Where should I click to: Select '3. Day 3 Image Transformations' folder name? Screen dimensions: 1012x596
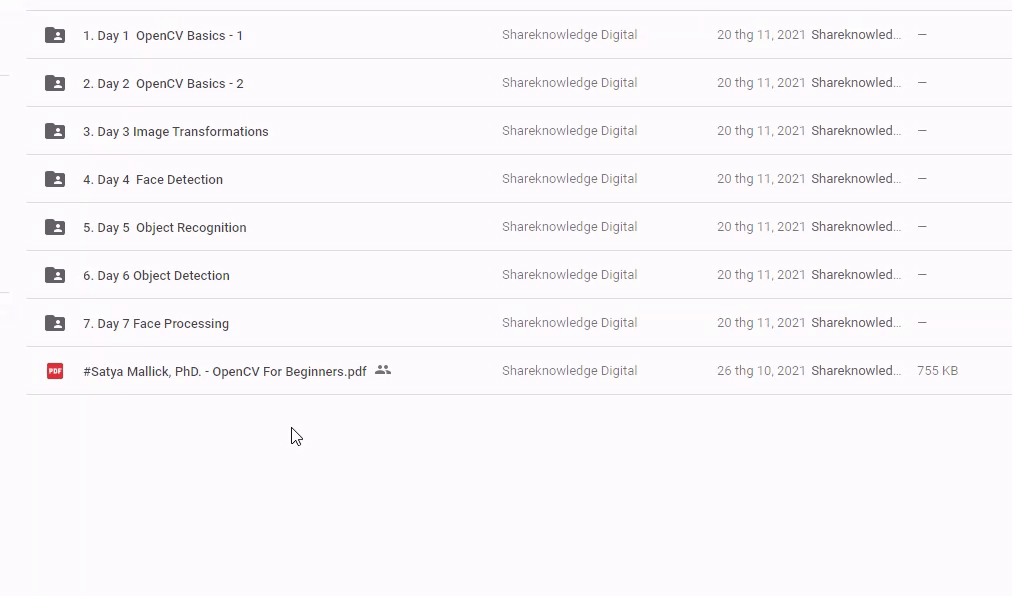(x=176, y=132)
